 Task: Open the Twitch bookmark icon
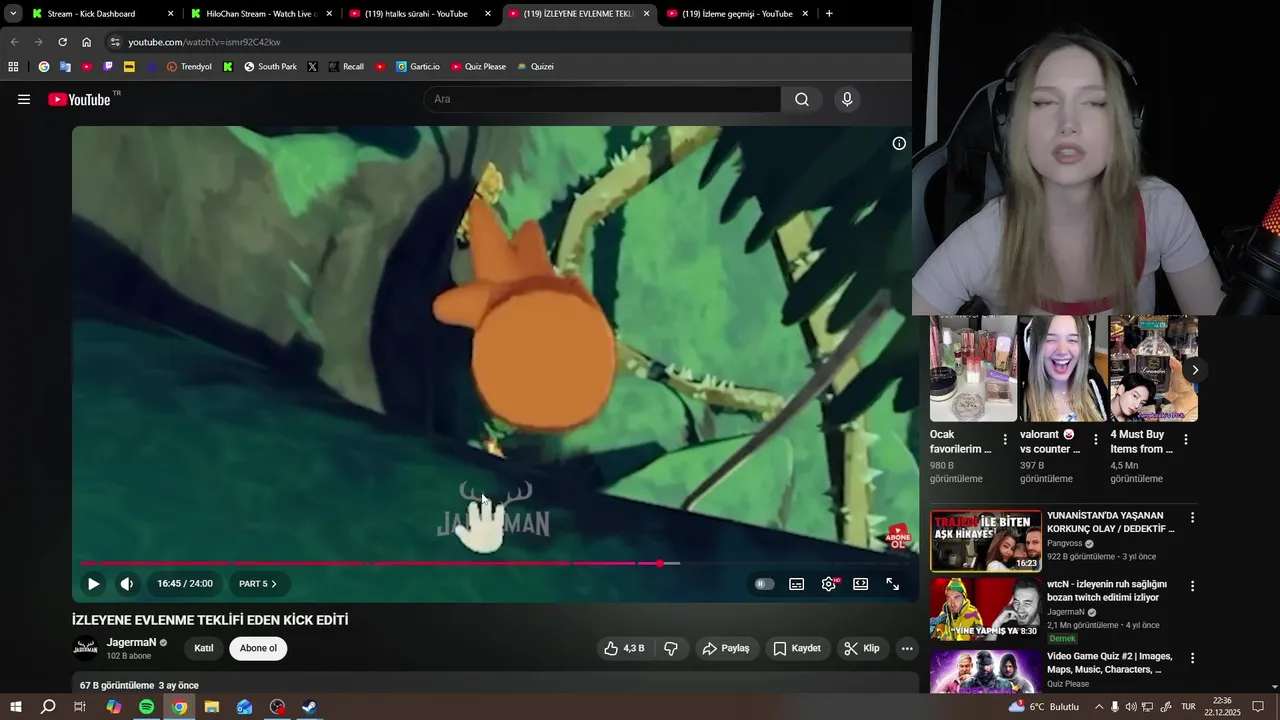[x=108, y=67]
